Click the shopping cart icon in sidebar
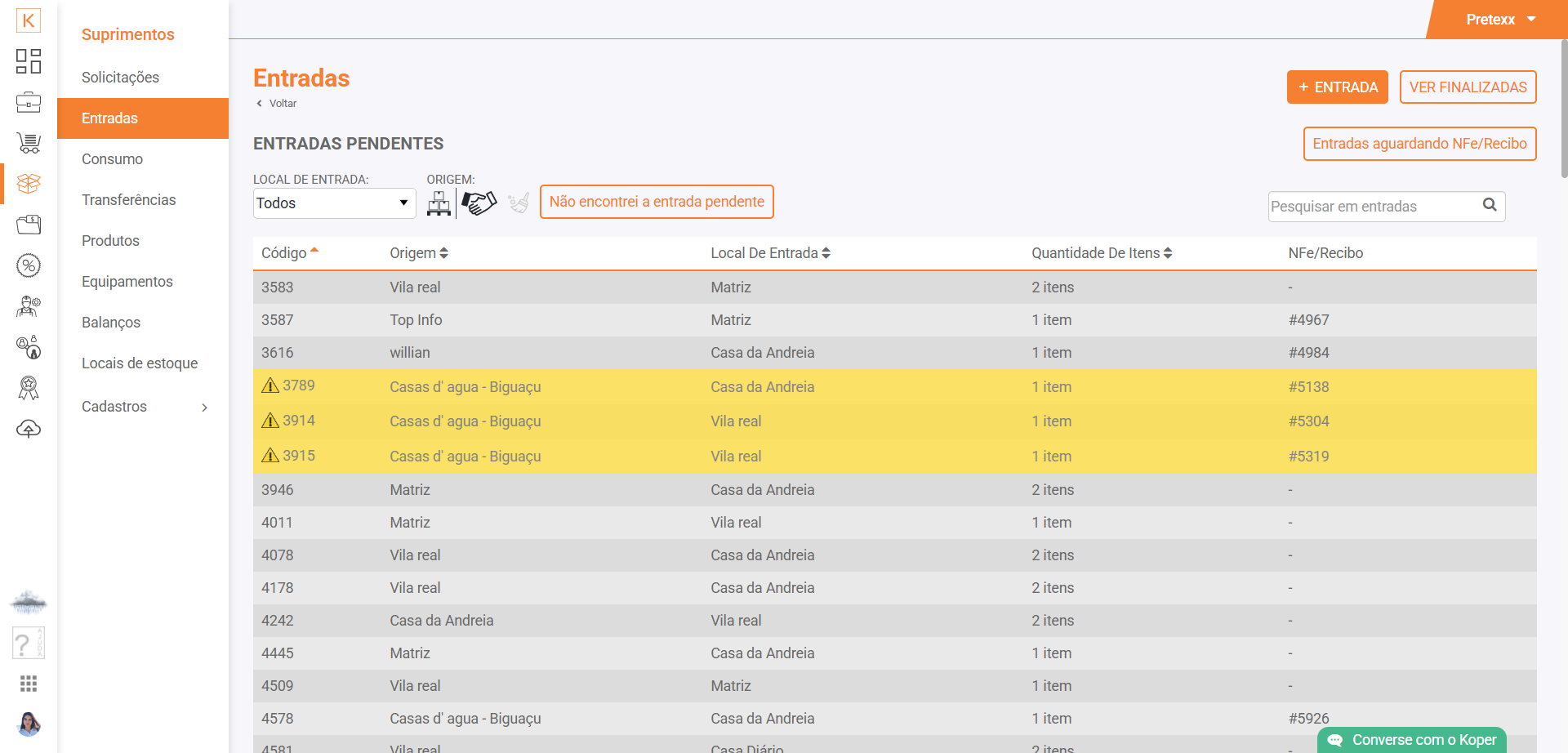 [29, 143]
